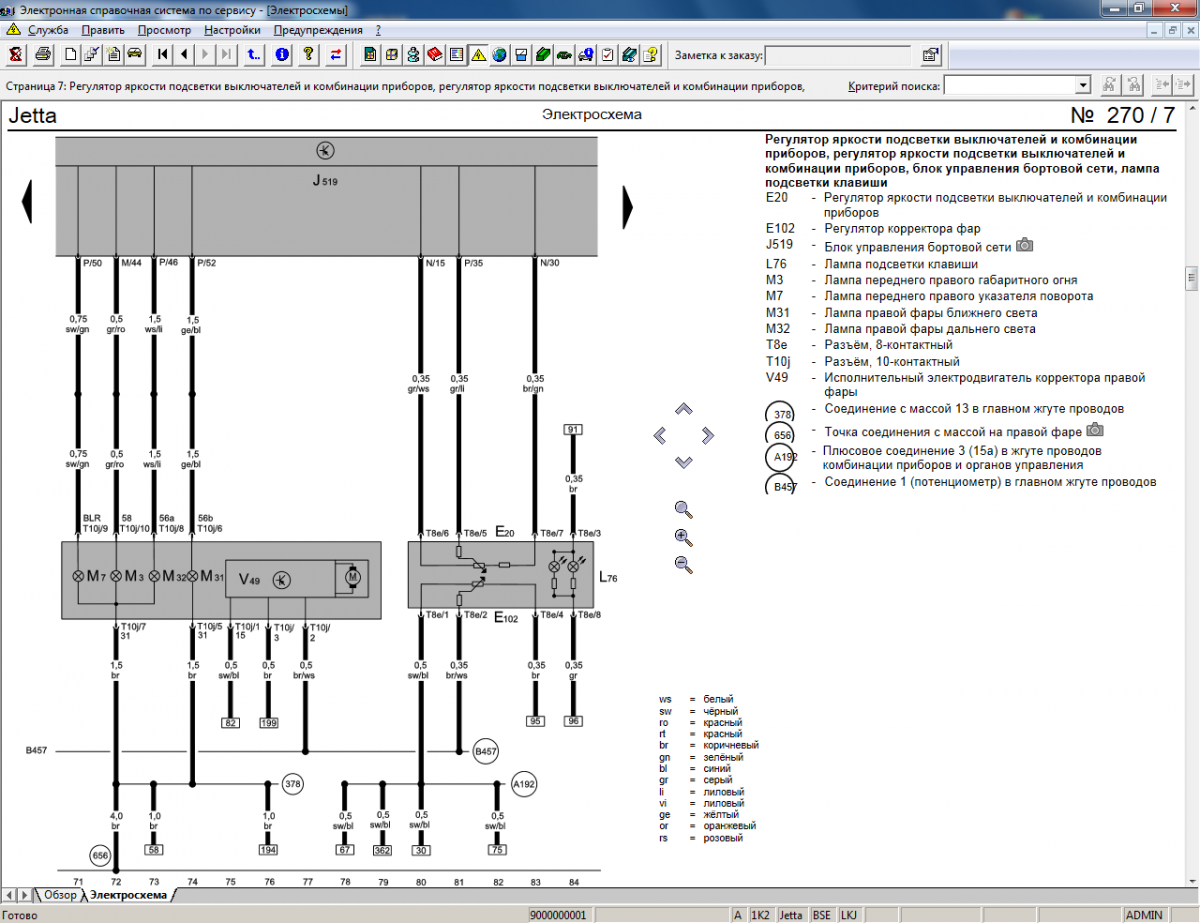Click the second binoculars search icon

(1133, 85)
